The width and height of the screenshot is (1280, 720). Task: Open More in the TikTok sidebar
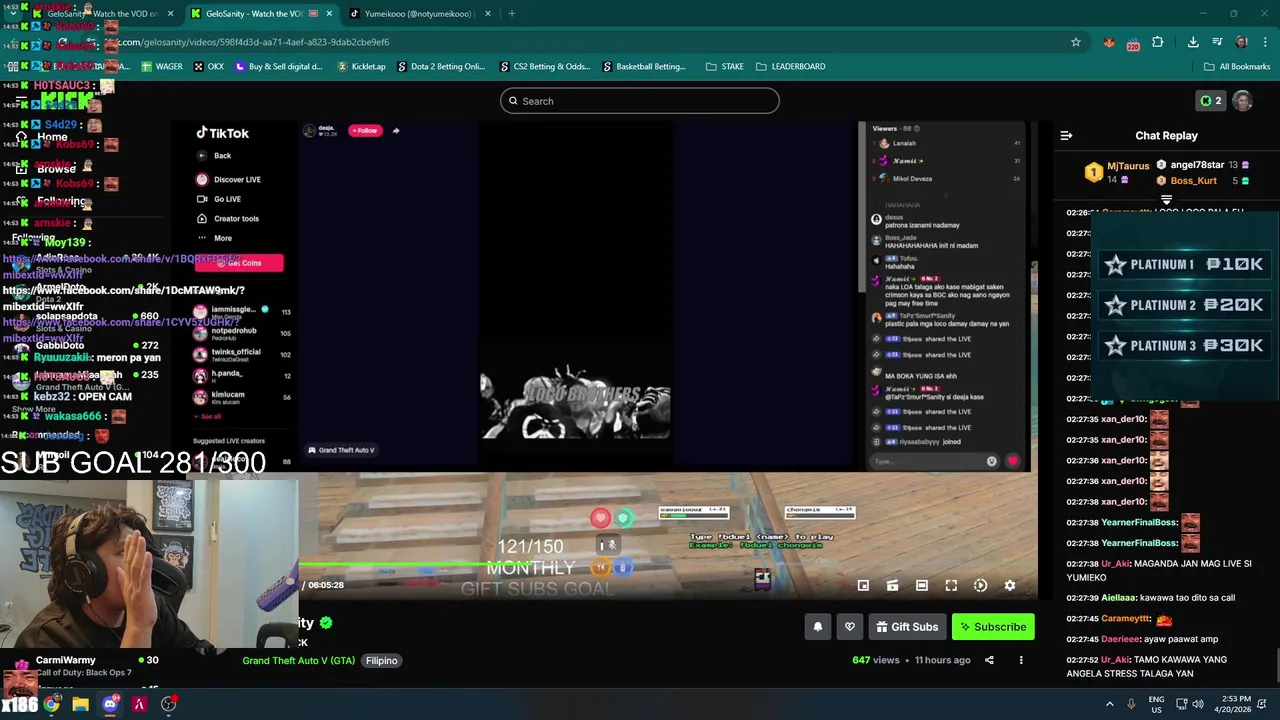coord(214,239)
